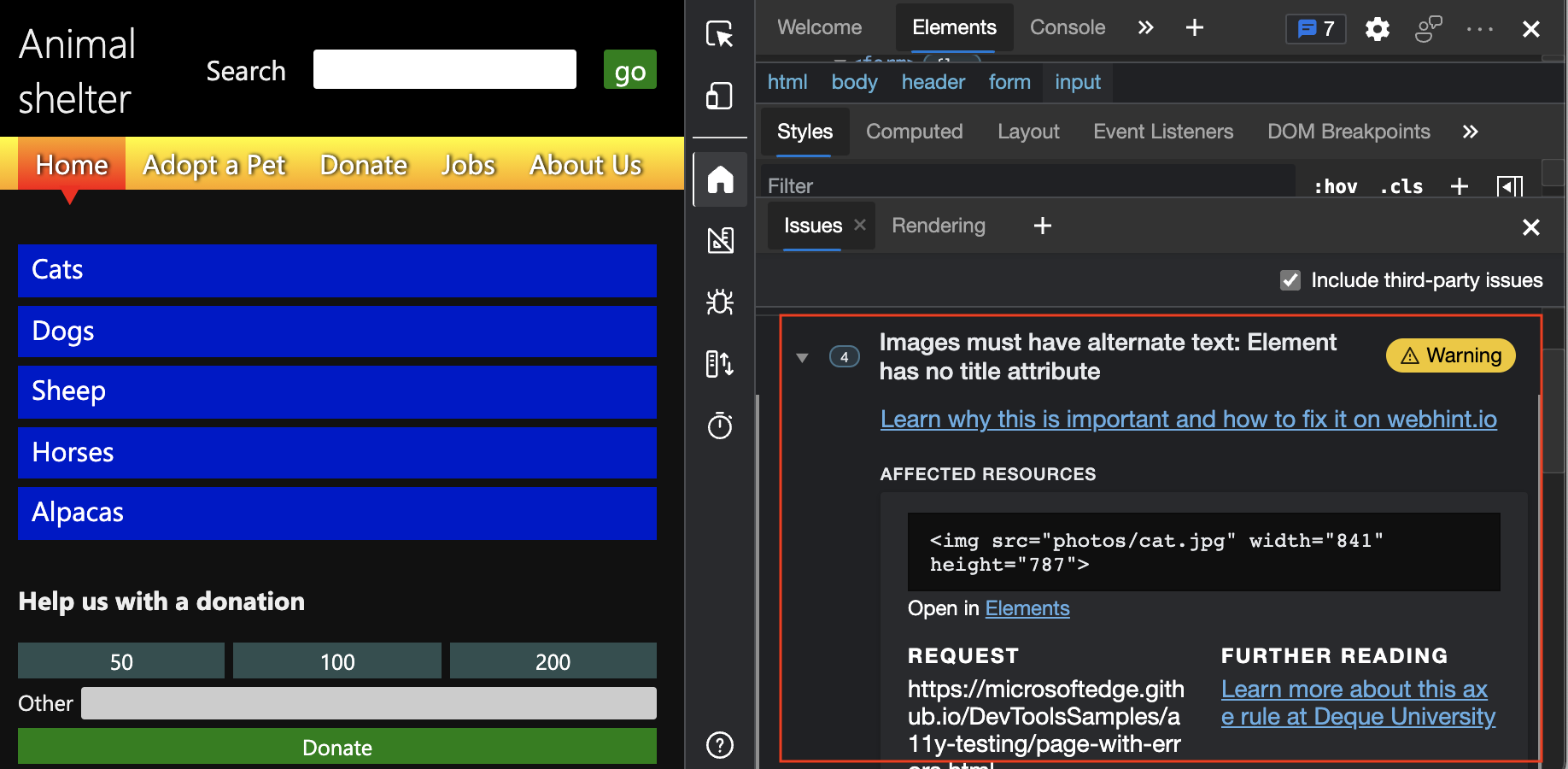Add a new tool with the plus icon
The image size is (1568, 769).
point(1194,27)
